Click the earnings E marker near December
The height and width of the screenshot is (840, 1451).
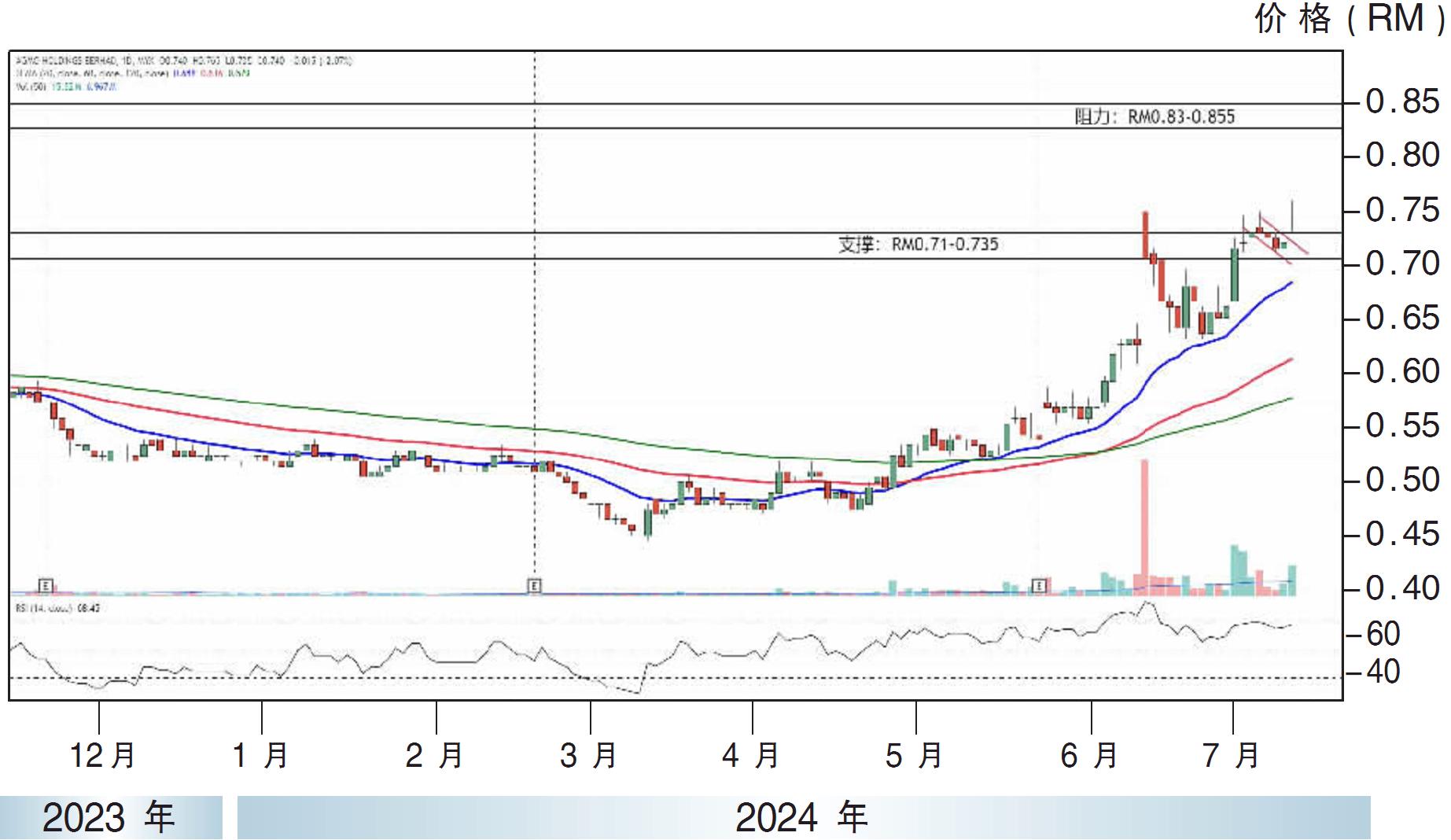click(x=46, y=585)
